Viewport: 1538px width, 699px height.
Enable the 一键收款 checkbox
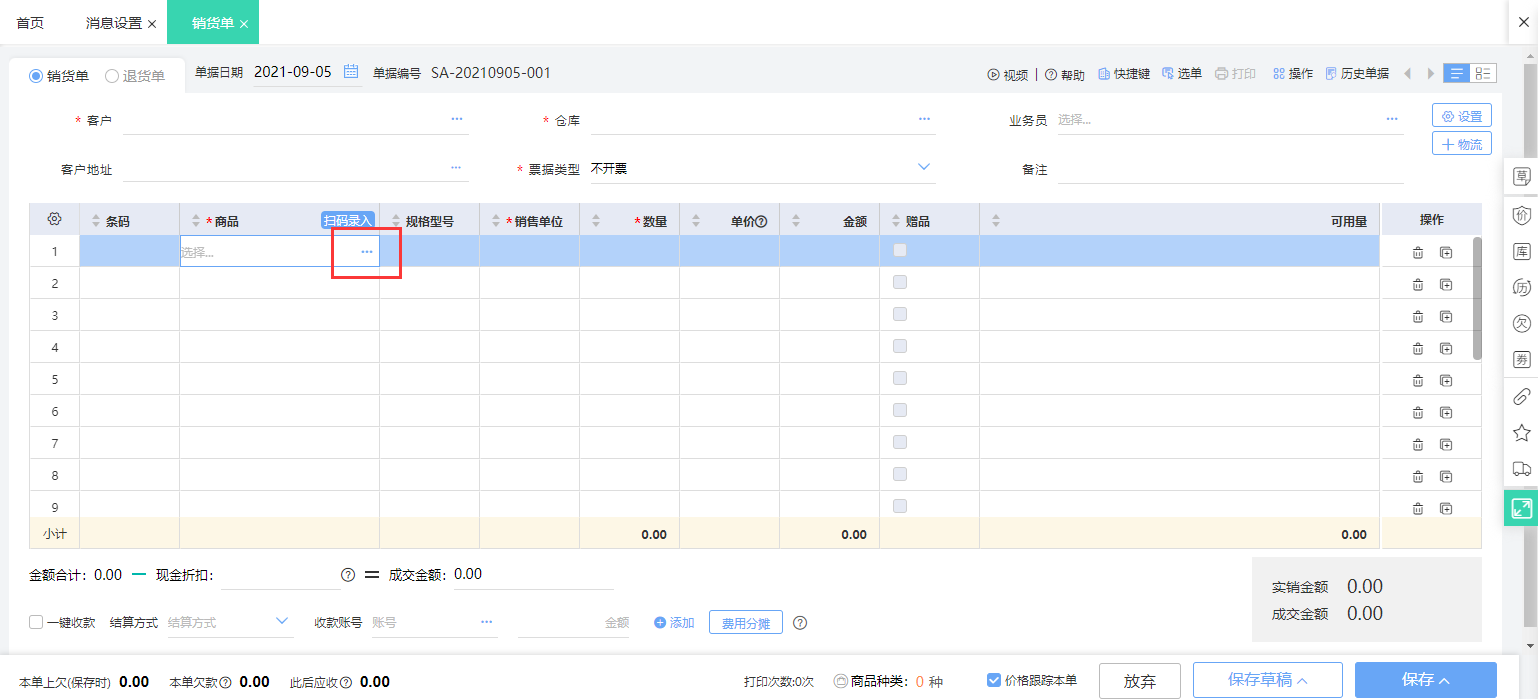[x=36, y=622]
